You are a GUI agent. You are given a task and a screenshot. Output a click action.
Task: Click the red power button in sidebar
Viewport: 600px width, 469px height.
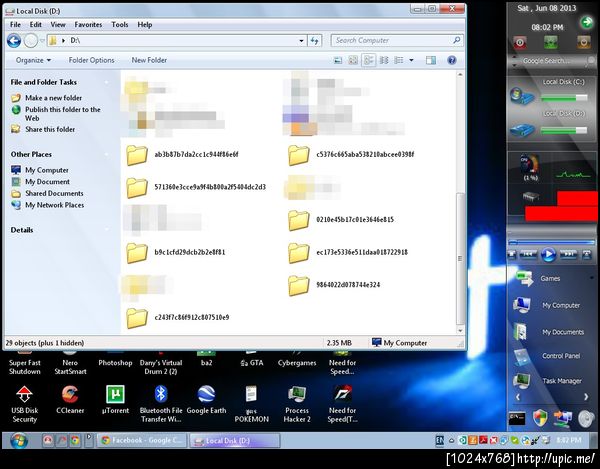point(520,42)
